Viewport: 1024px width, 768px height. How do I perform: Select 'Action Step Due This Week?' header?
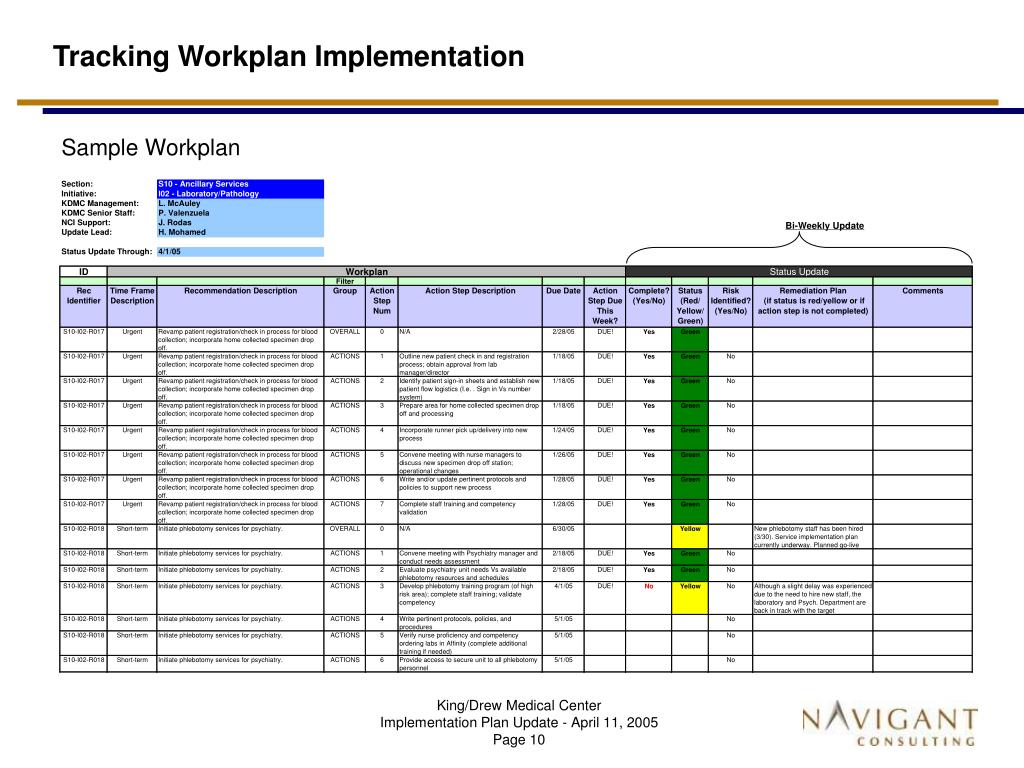(x=605, y=306)
